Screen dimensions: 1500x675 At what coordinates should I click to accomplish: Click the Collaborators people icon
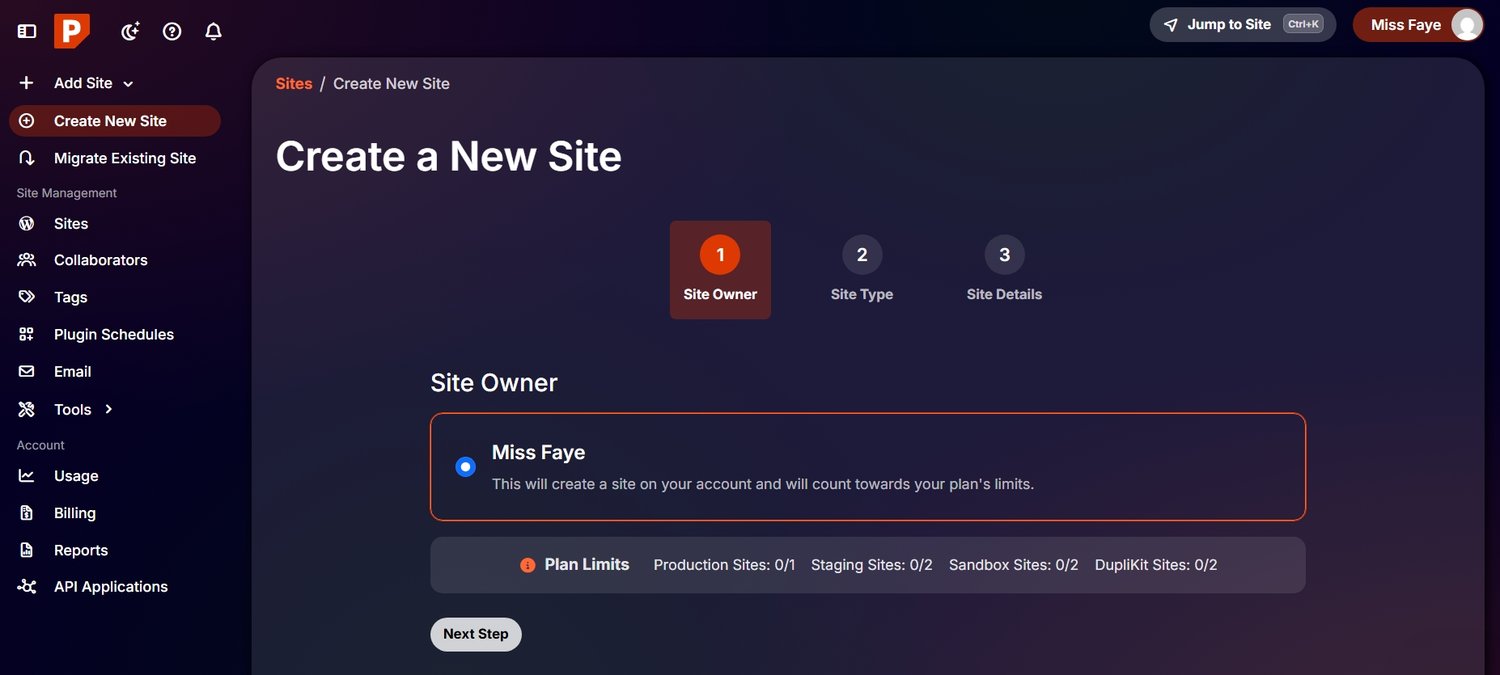pyautogui.click(x=27, y=260)
